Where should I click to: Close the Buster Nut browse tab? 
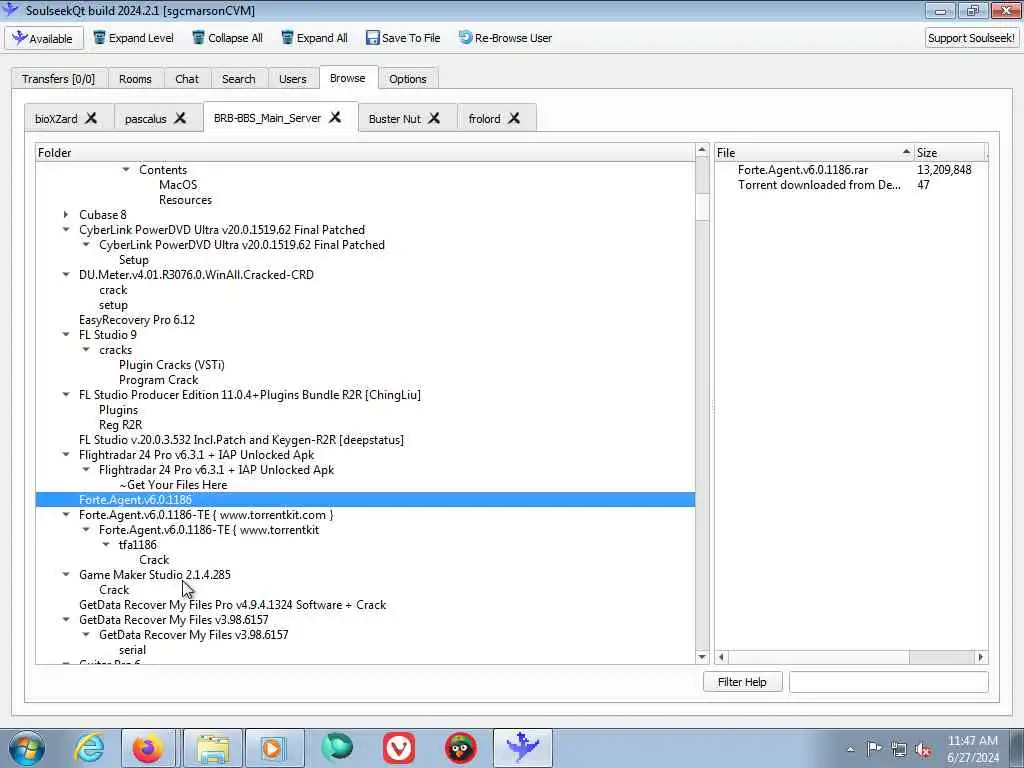tap(434, 118)
